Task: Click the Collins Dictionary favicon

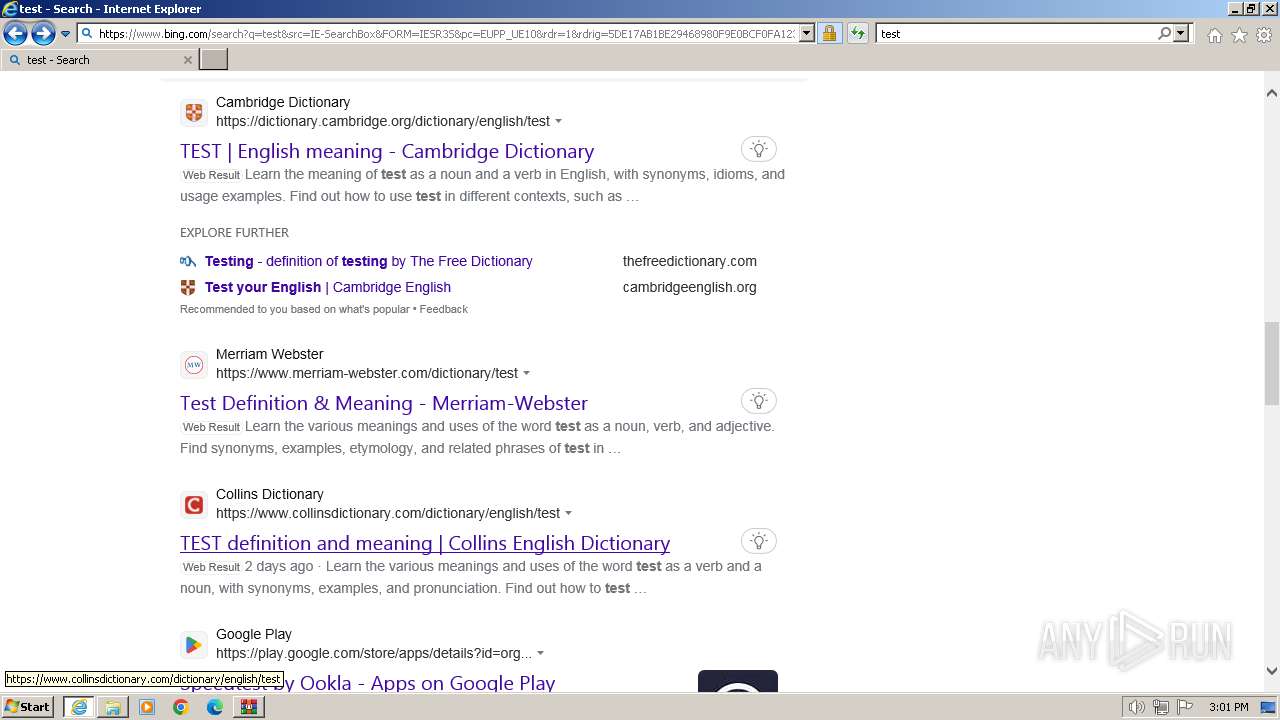Action: (194, 504)
